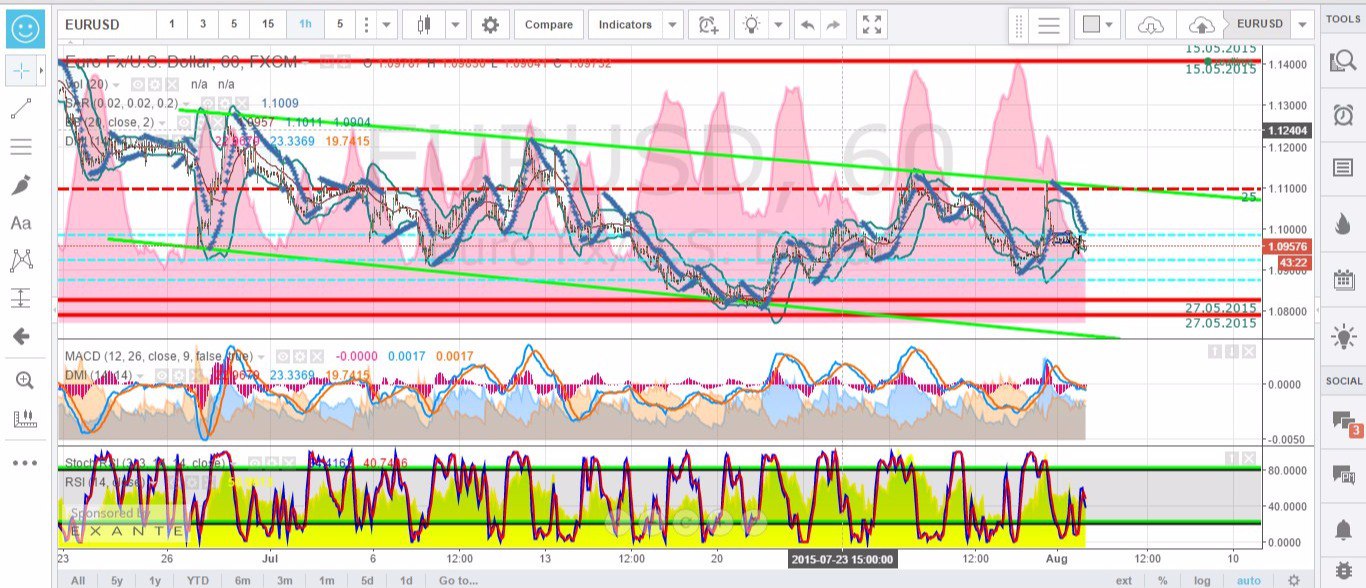
Task: Open the chat with 3 unread messages
Action: (1345, 423)
